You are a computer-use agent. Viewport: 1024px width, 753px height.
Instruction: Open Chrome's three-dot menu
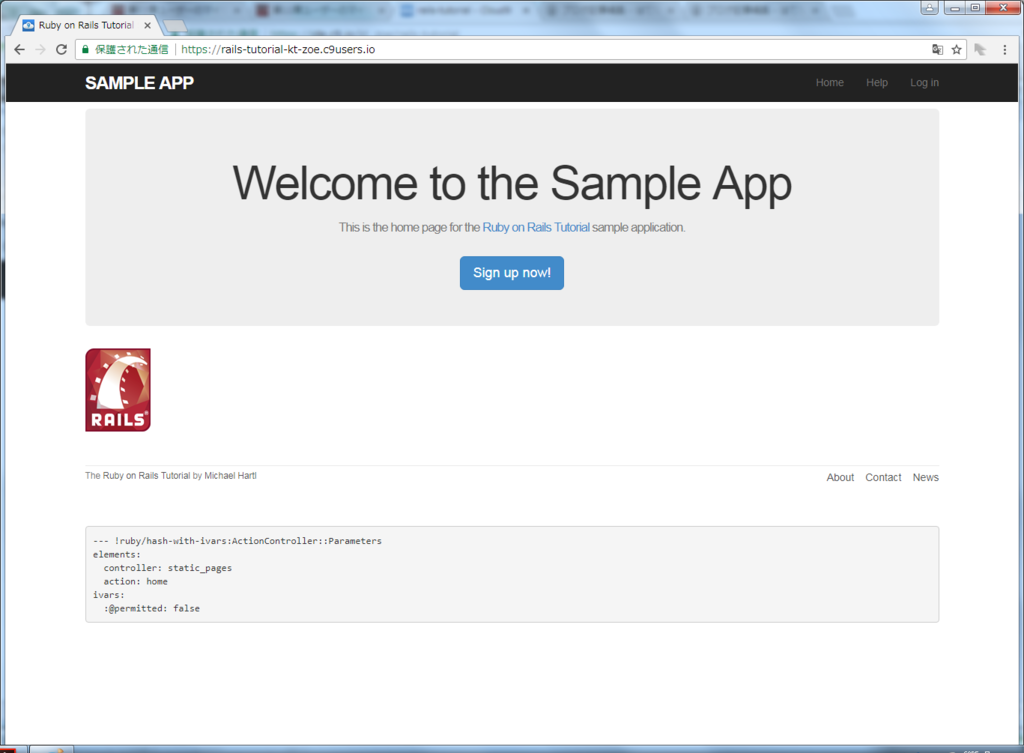click(x=1005, y=50)
